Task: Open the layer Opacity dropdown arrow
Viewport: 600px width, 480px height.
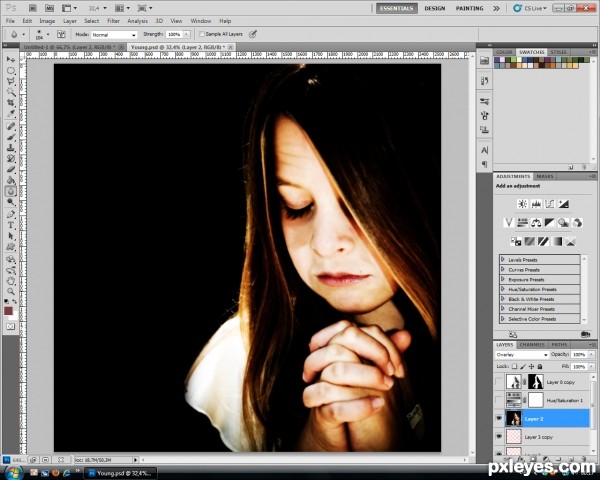Action: [x=592, y=355]
